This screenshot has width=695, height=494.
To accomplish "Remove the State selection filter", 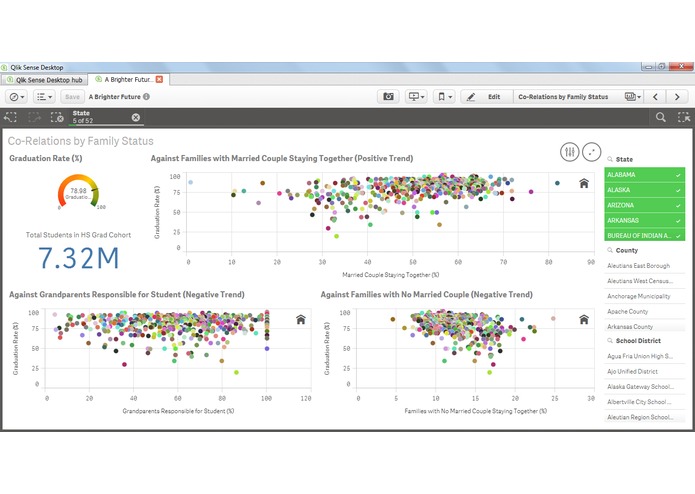I will click(x=136, y=117).
